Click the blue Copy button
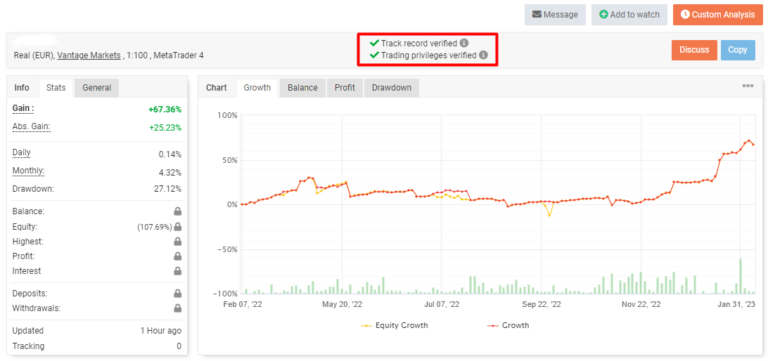 tap(738, 50)
